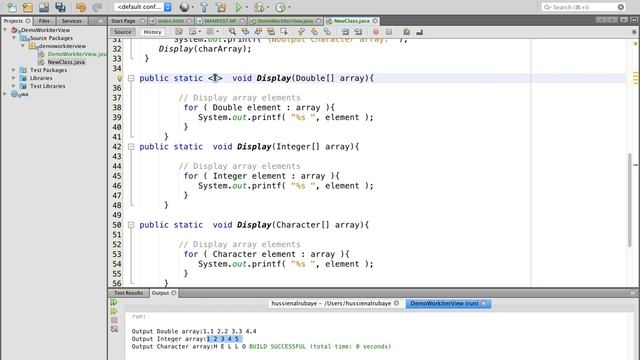Collapse the code fold at line 35
Viewport: 640px width, 360px height.
tap(131, 78)
